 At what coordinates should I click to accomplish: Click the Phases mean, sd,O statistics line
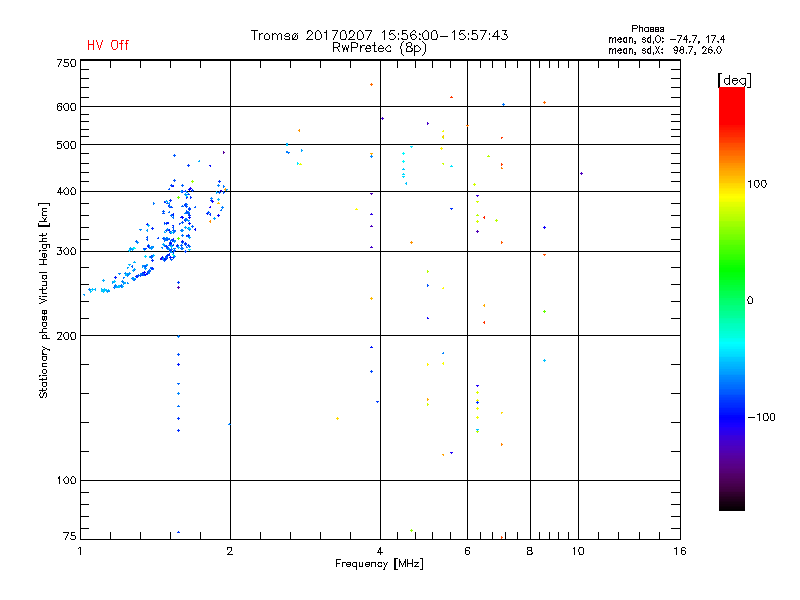pyautogui.click(x=666, y=39)
